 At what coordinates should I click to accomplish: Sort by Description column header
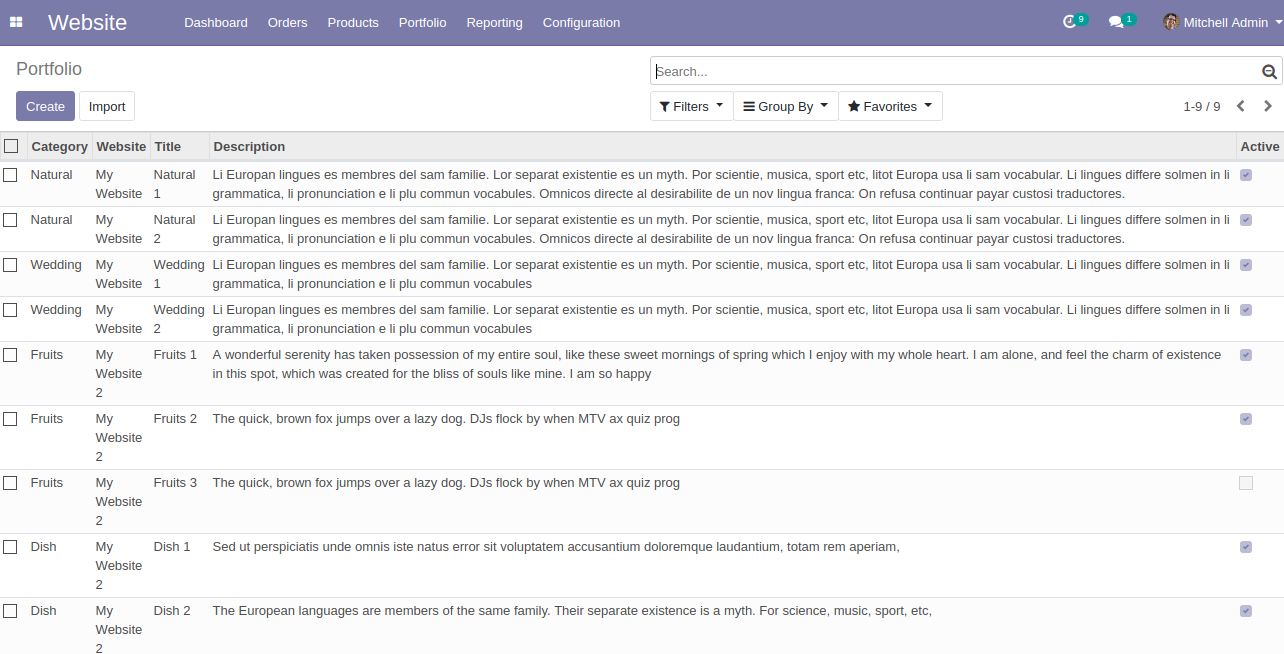pyautogui.click(x=723, y=146)
